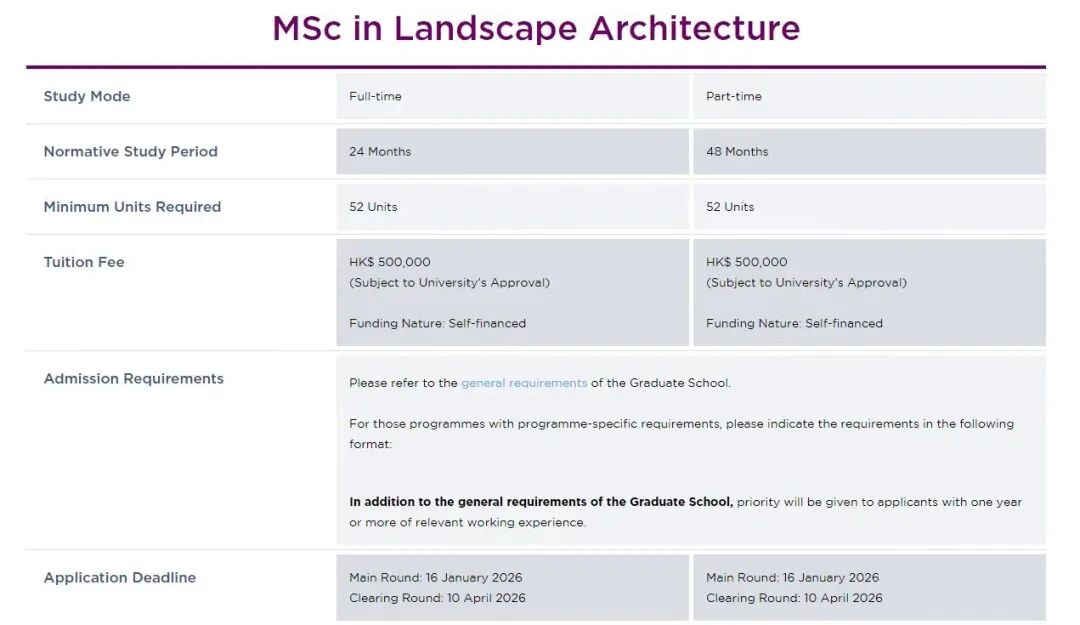Click the full-time Main Round deadline text
The height and width of the screenshot is (625, 1080).
[436, 577]
